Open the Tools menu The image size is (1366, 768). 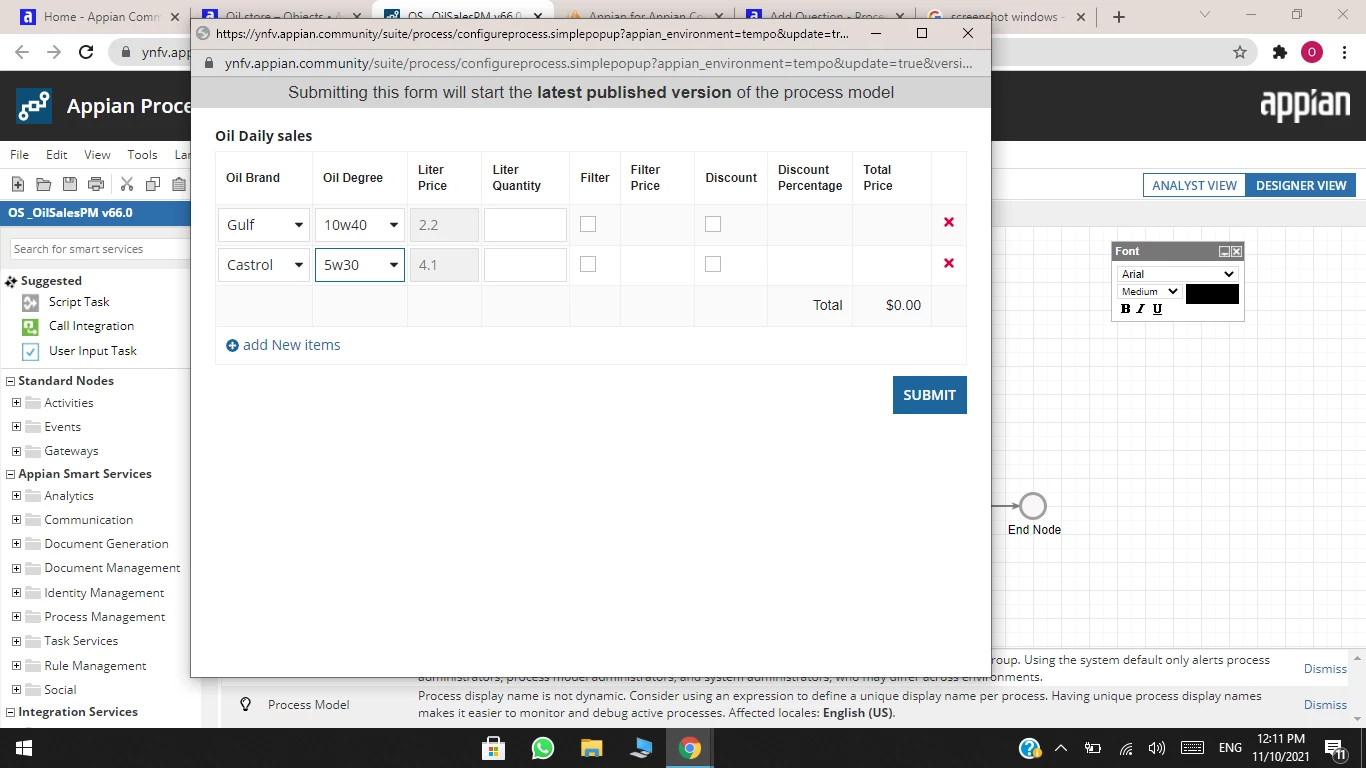142,155
